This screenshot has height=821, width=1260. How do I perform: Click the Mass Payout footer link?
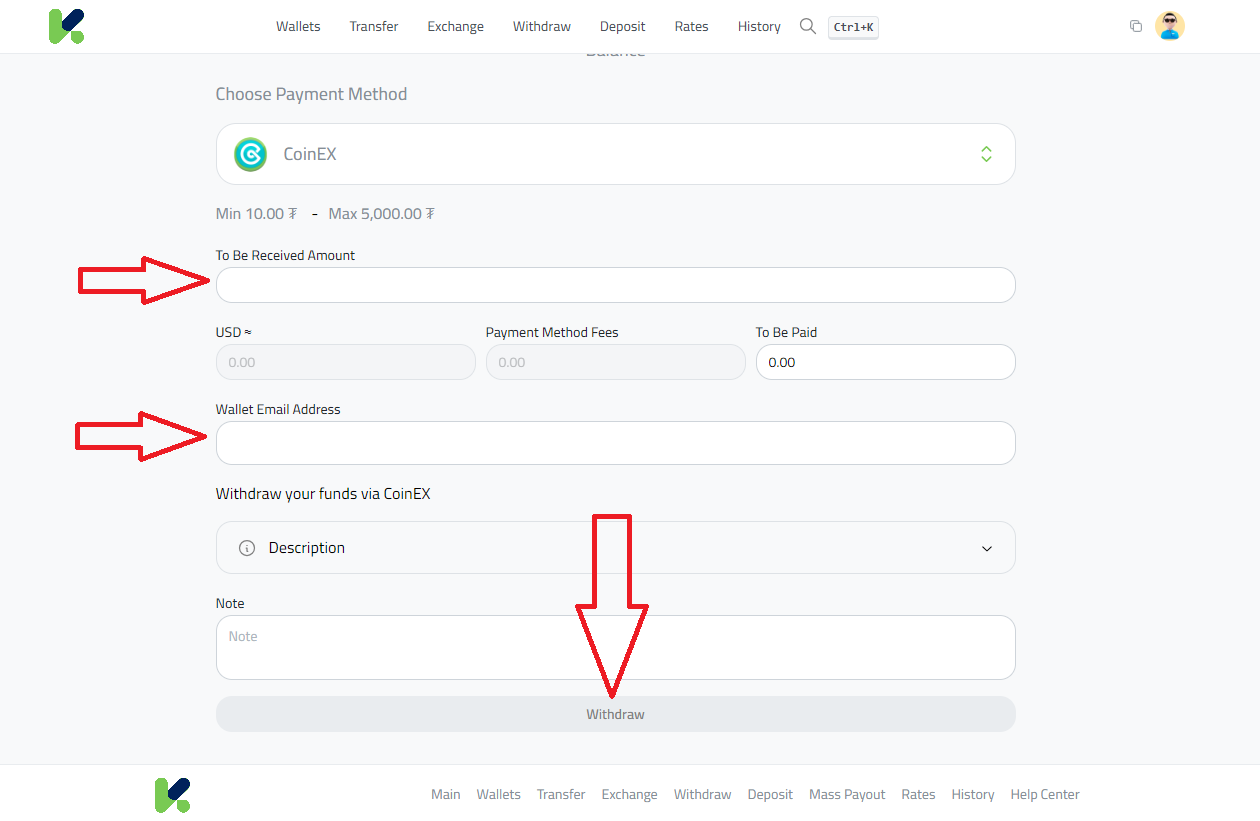pyautogui.click(x=846, y=794)
